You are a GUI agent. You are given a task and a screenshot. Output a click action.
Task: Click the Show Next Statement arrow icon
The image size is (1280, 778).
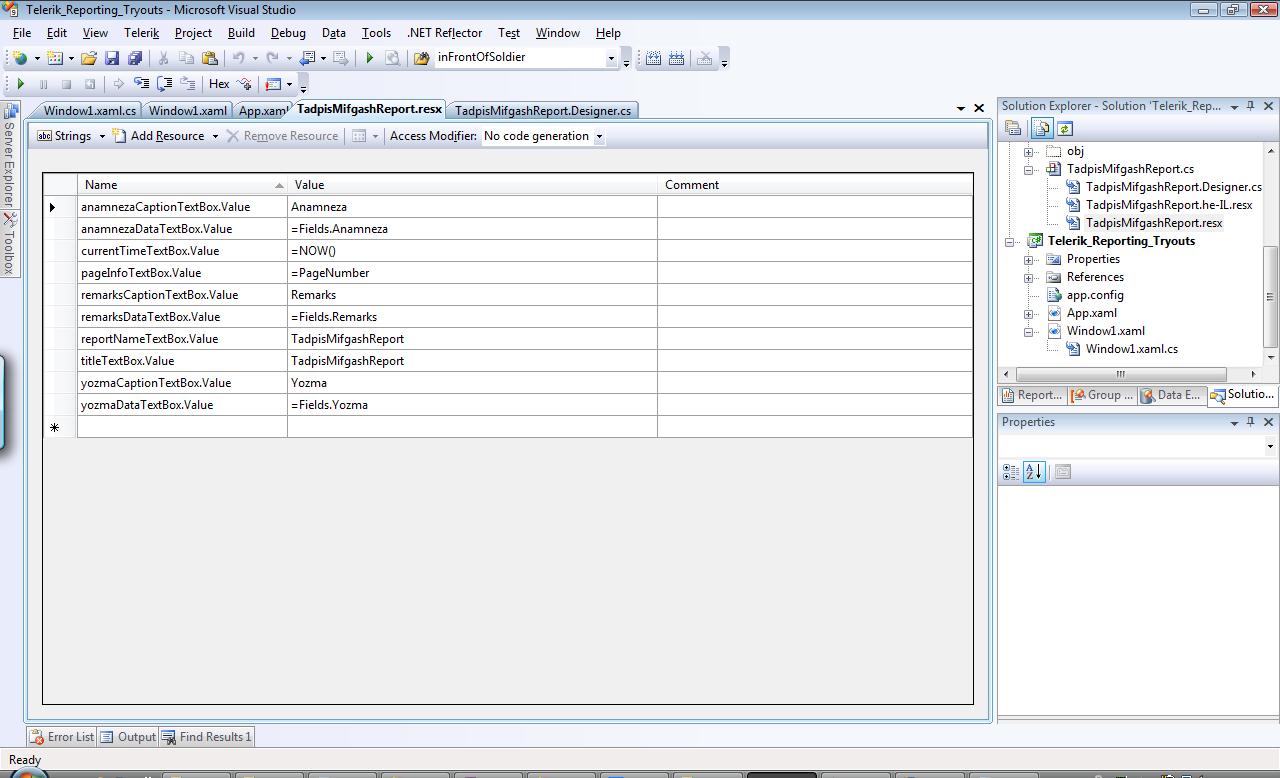click(x=118, y=84)
